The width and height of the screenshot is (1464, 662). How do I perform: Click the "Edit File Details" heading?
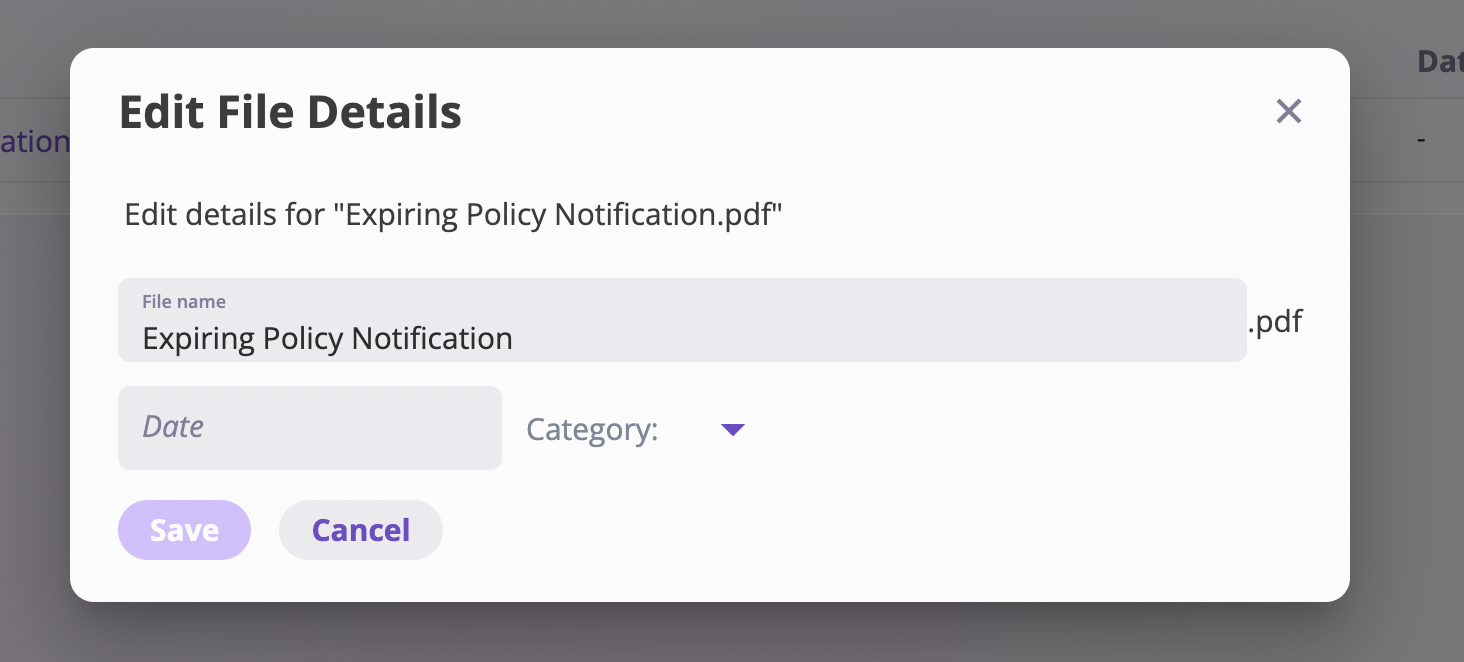point(290,112)
